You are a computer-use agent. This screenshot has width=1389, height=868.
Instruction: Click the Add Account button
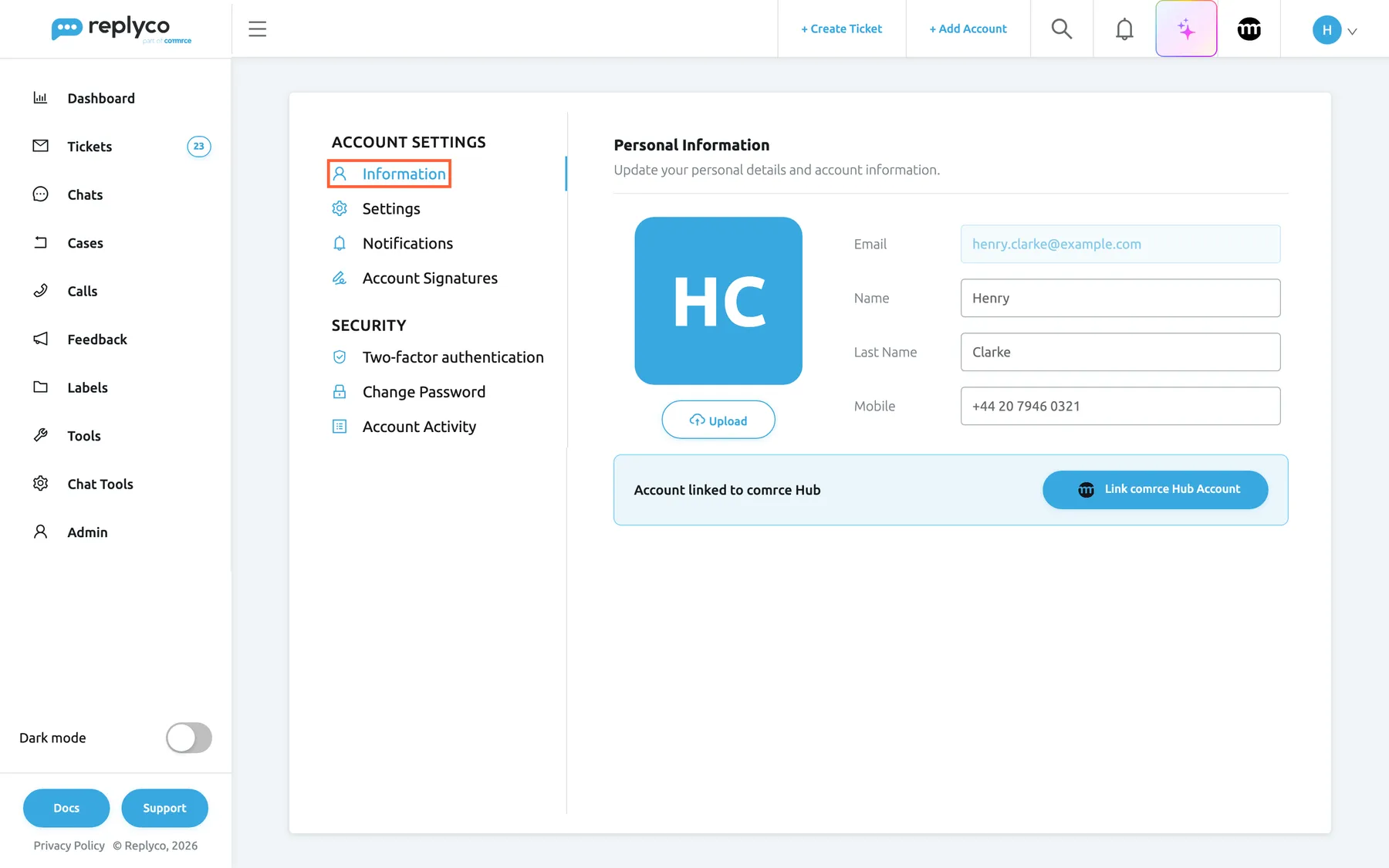pos(968,29)
